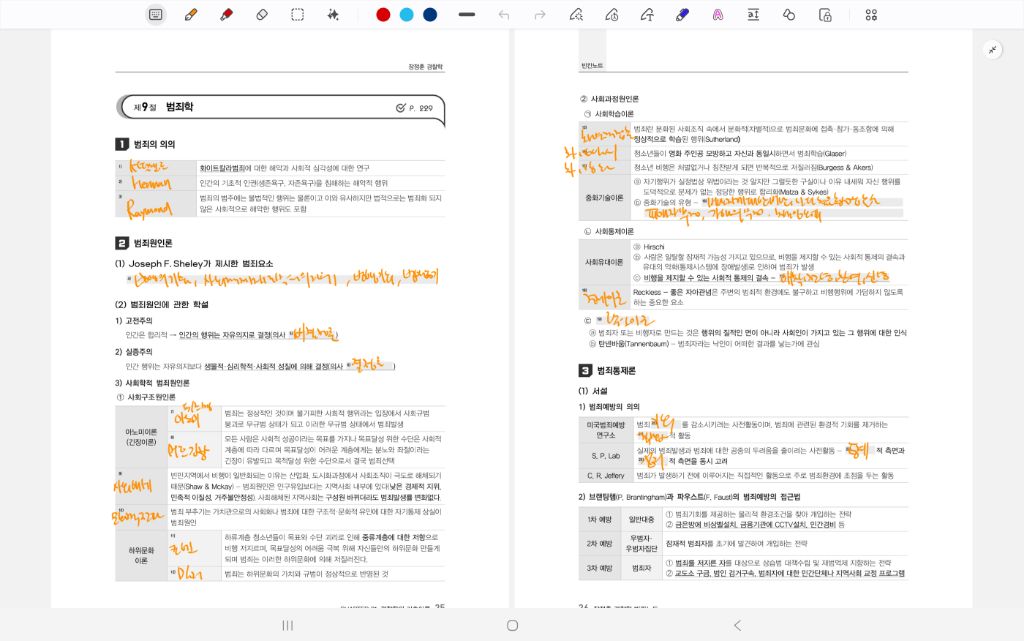The image size is (1024, 641).
Task: Open the four-dot more options menu
Action: coord(871,14)
